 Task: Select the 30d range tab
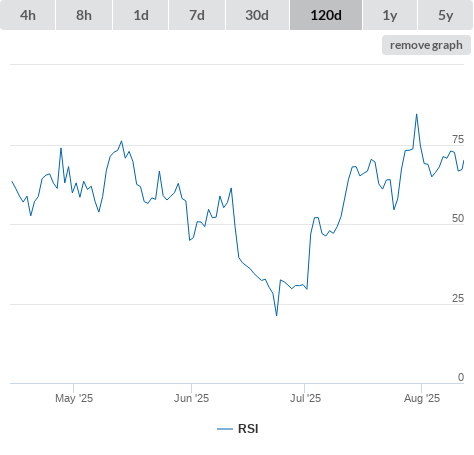pyautogui.click(x=257, y=15)
